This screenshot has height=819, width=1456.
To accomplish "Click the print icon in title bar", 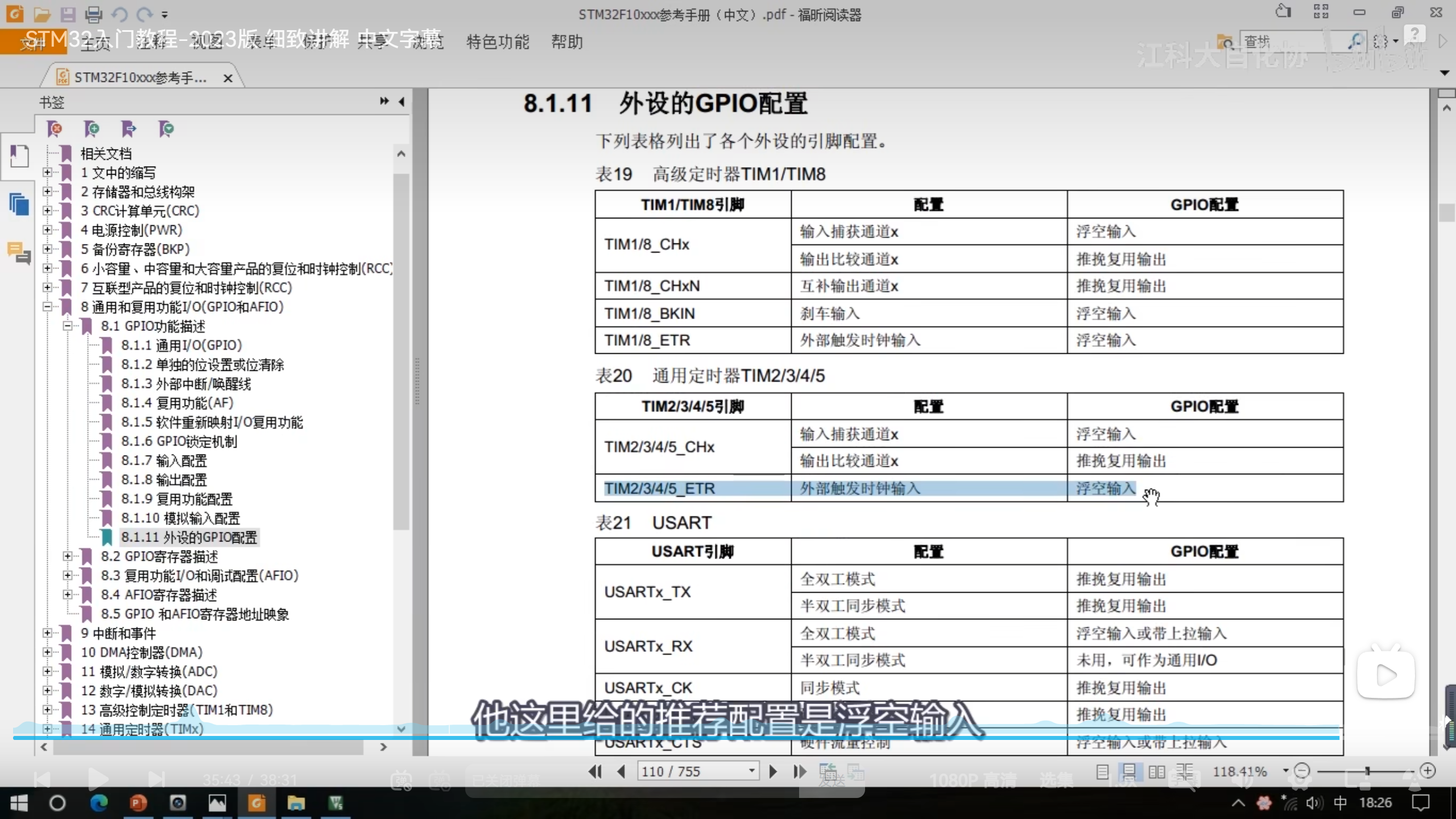I will tap(93, 14).
